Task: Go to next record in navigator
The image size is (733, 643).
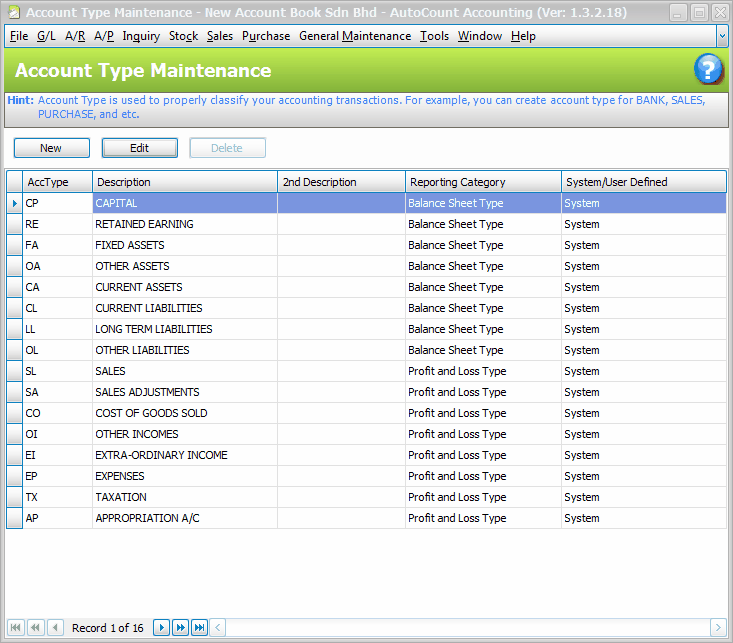Action: 161,627
